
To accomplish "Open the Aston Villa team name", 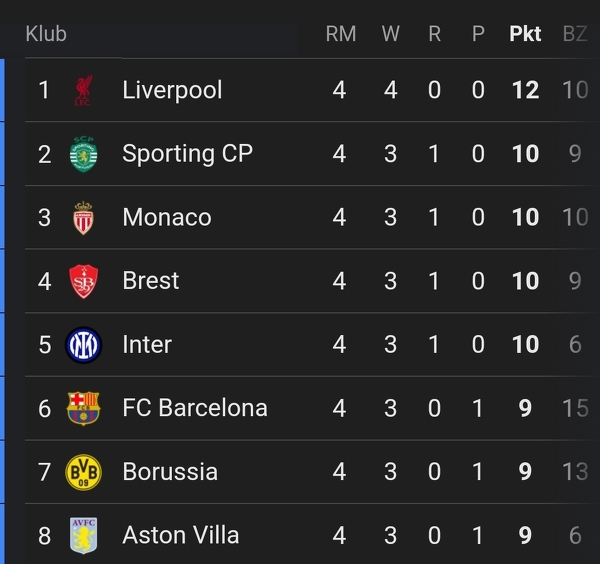I will [180, 535].
